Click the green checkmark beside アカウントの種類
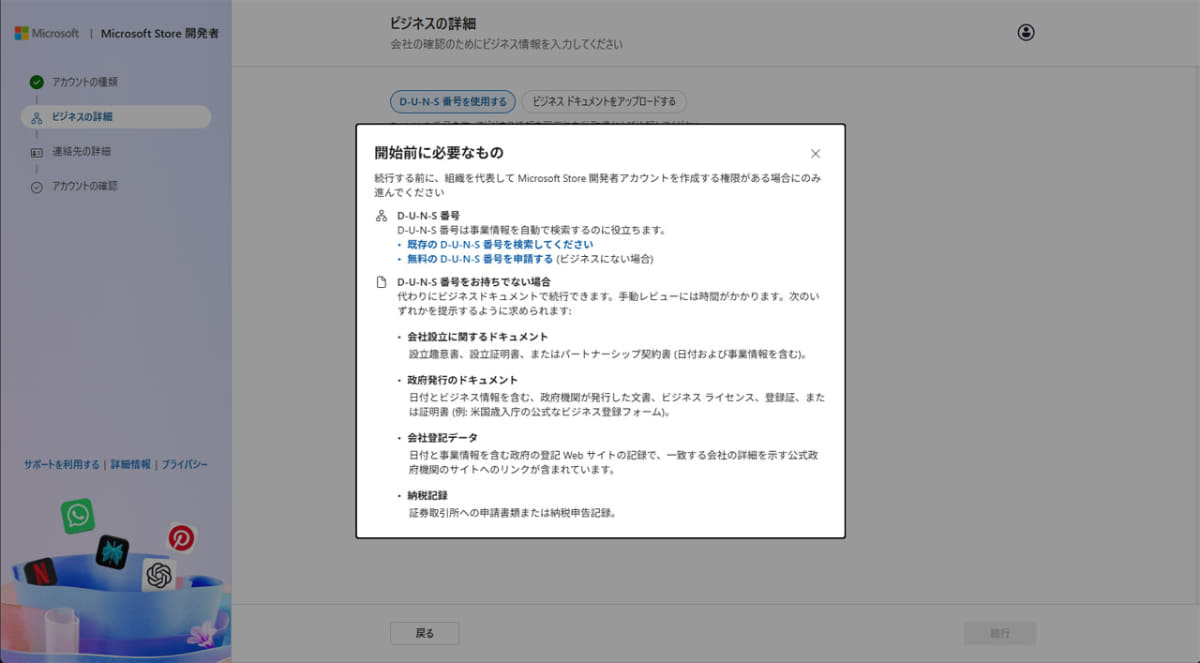Viewport: 1200px width, 663px height. 37,82
